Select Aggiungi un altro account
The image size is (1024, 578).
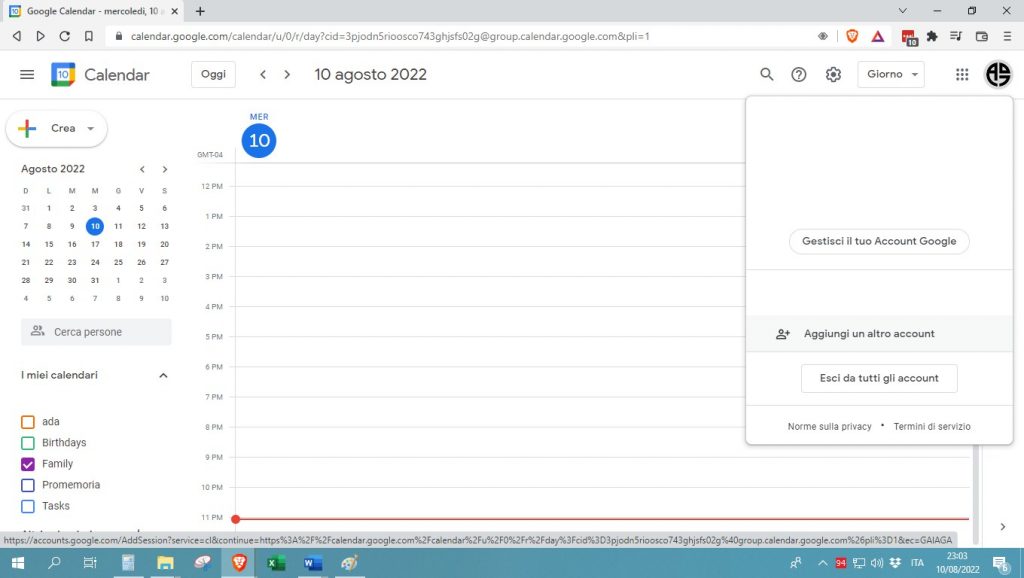click(x=868, y=334)
